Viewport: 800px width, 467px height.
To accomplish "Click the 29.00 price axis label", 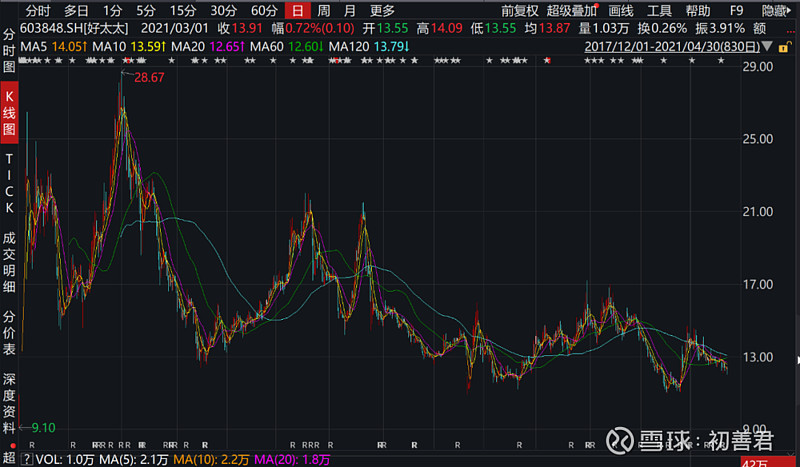I will (758, 66).
